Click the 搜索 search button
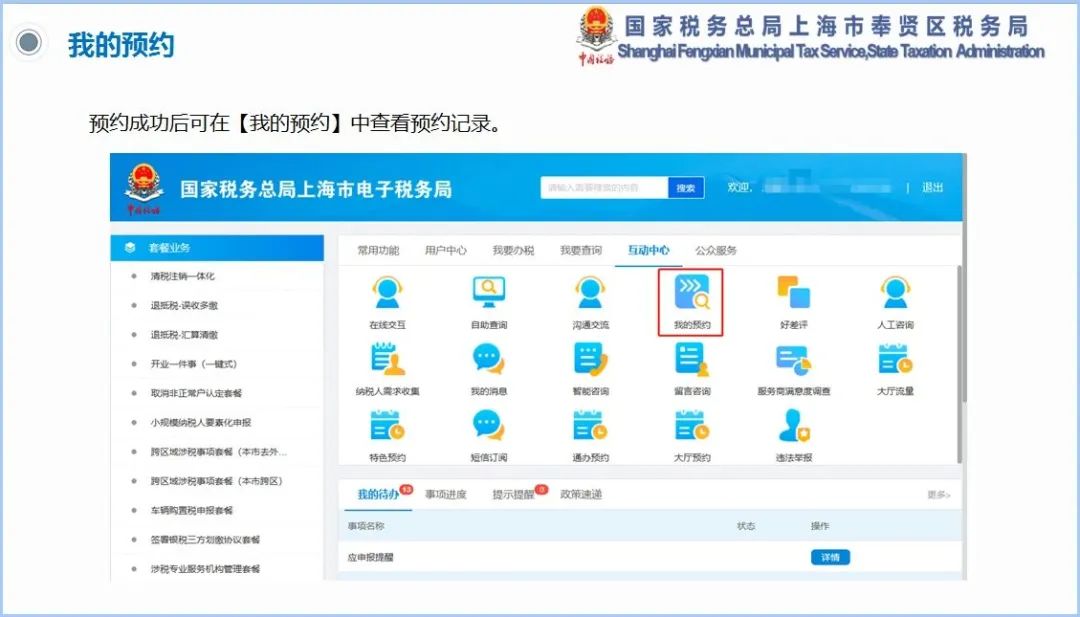This screenshot has width=1080, height=617. pyautogui.click(x=686, y=188)
